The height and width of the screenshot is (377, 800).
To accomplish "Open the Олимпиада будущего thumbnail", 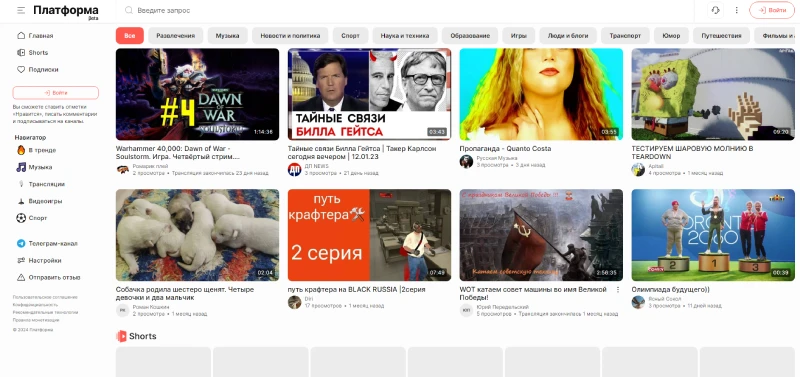I will tap(713, 235).
